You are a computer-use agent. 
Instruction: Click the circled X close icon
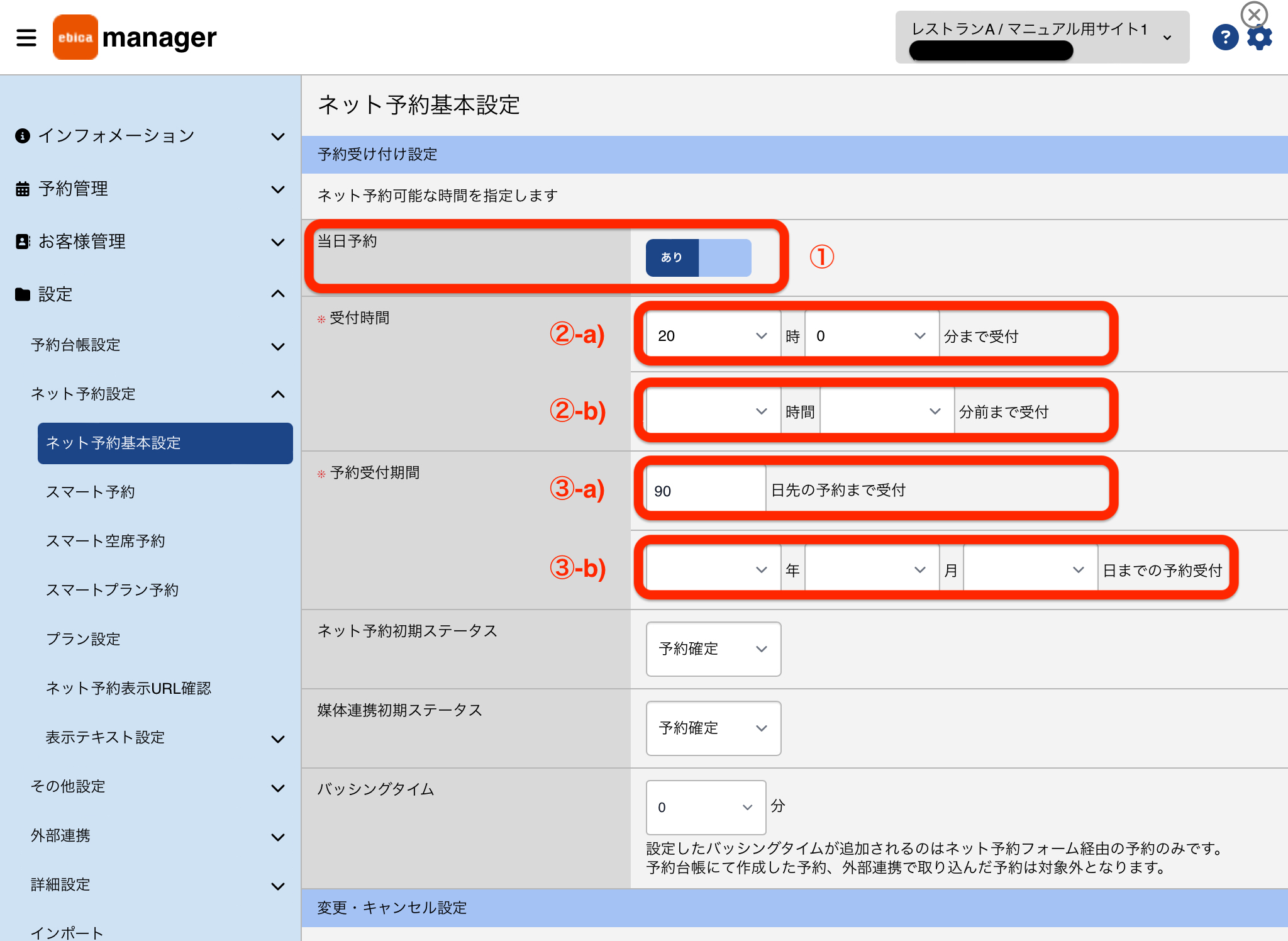coord(1254,14)
